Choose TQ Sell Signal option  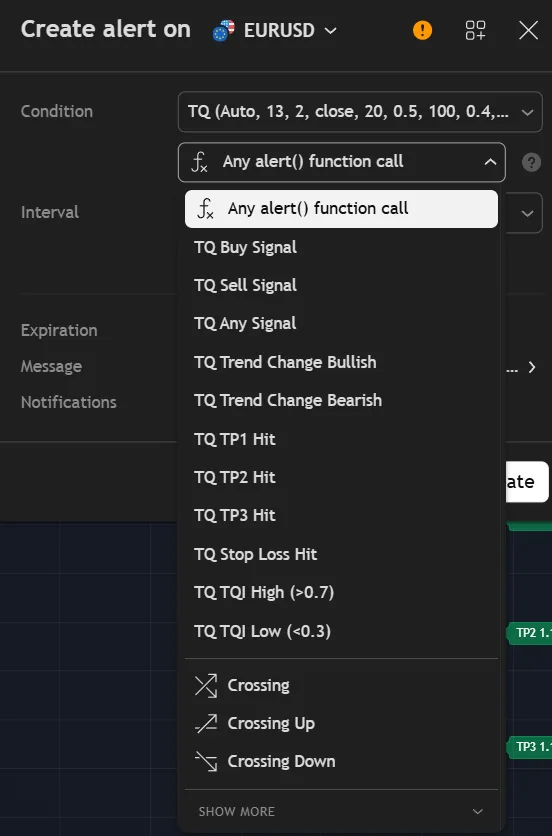tap(341, 285)
